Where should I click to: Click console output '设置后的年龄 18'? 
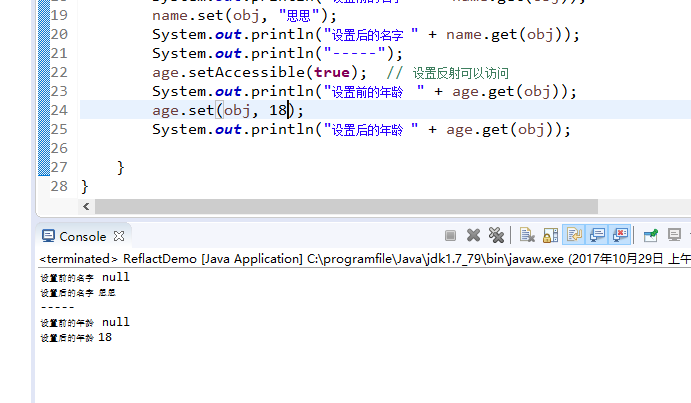point(76,338)
